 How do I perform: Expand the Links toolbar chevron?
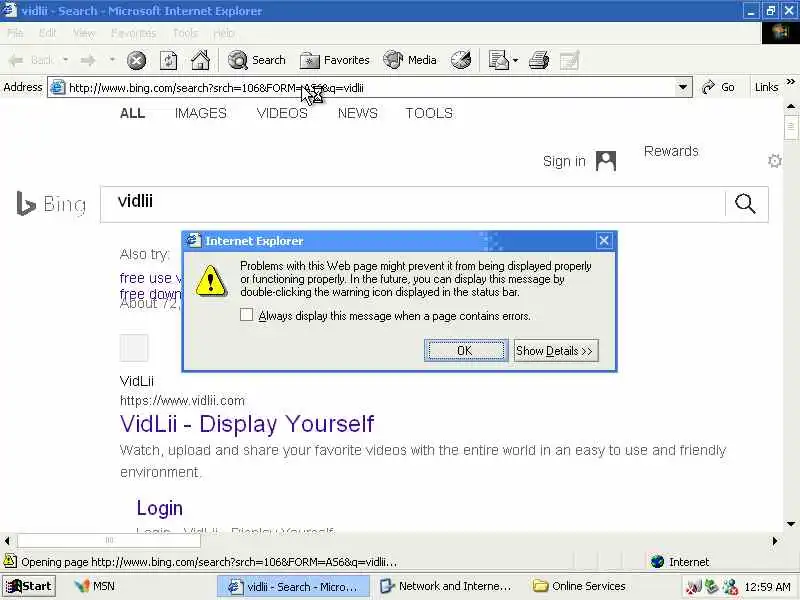point(791,82)
